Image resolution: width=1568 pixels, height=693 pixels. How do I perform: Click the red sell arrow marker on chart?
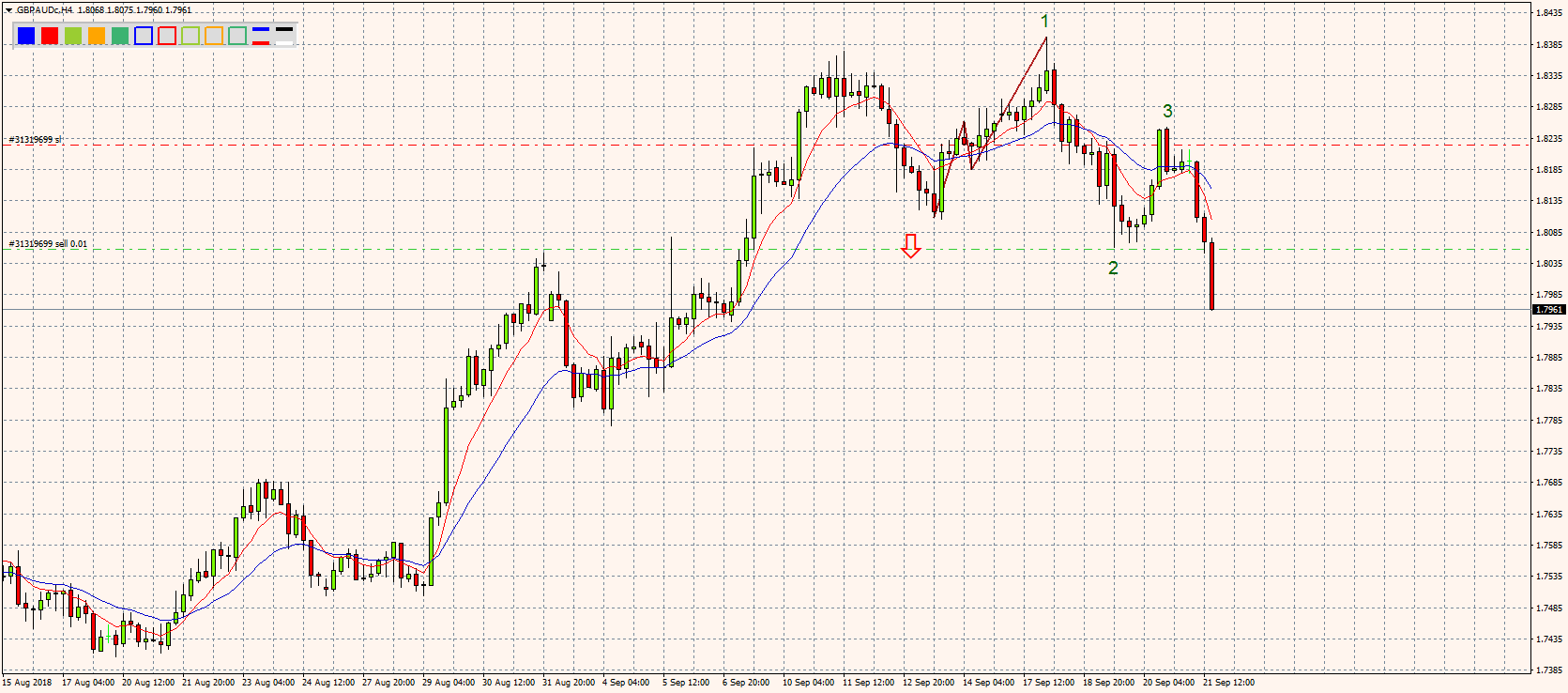910,245
